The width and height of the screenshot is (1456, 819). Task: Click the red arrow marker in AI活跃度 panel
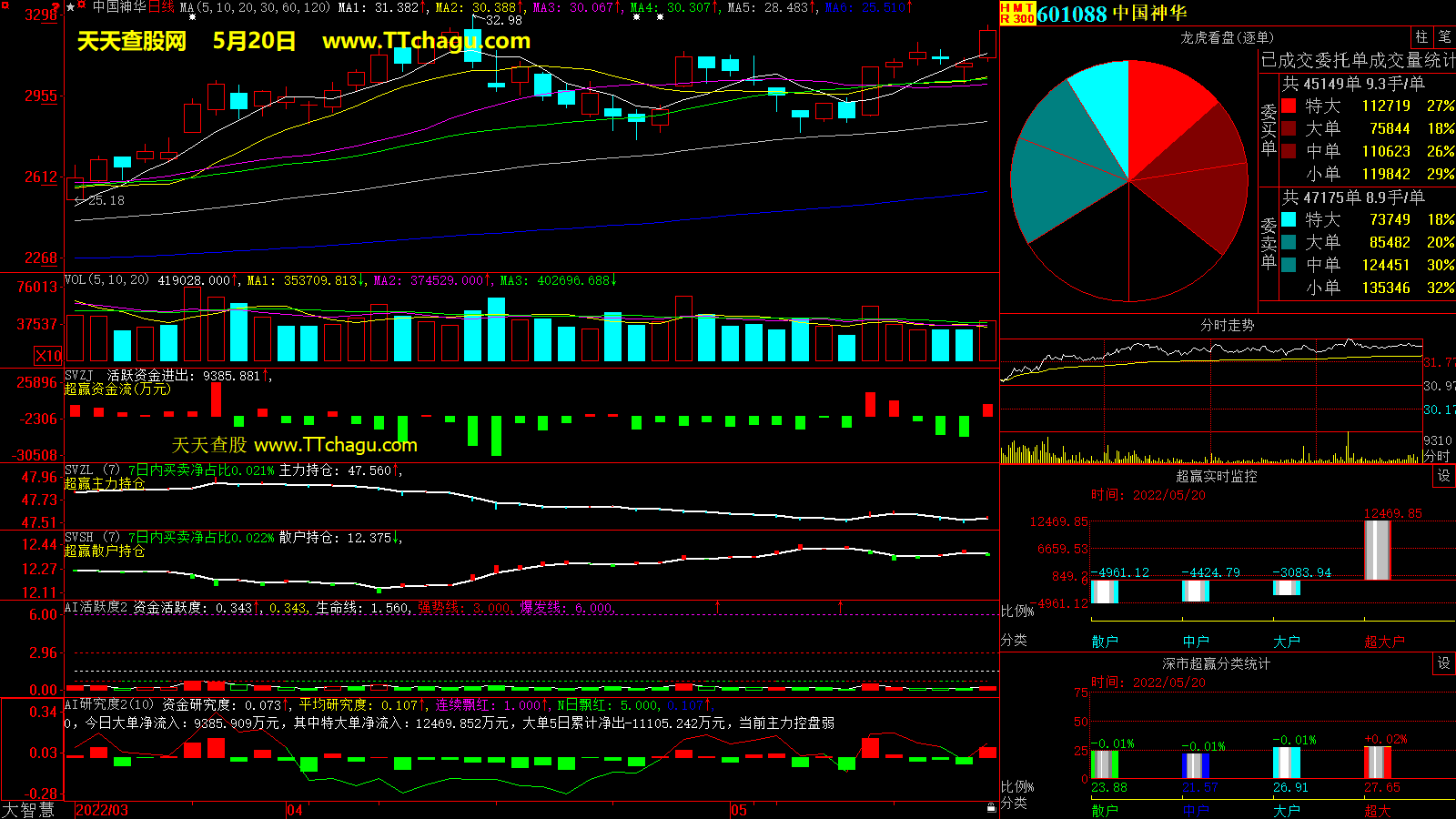pos(718,606)
